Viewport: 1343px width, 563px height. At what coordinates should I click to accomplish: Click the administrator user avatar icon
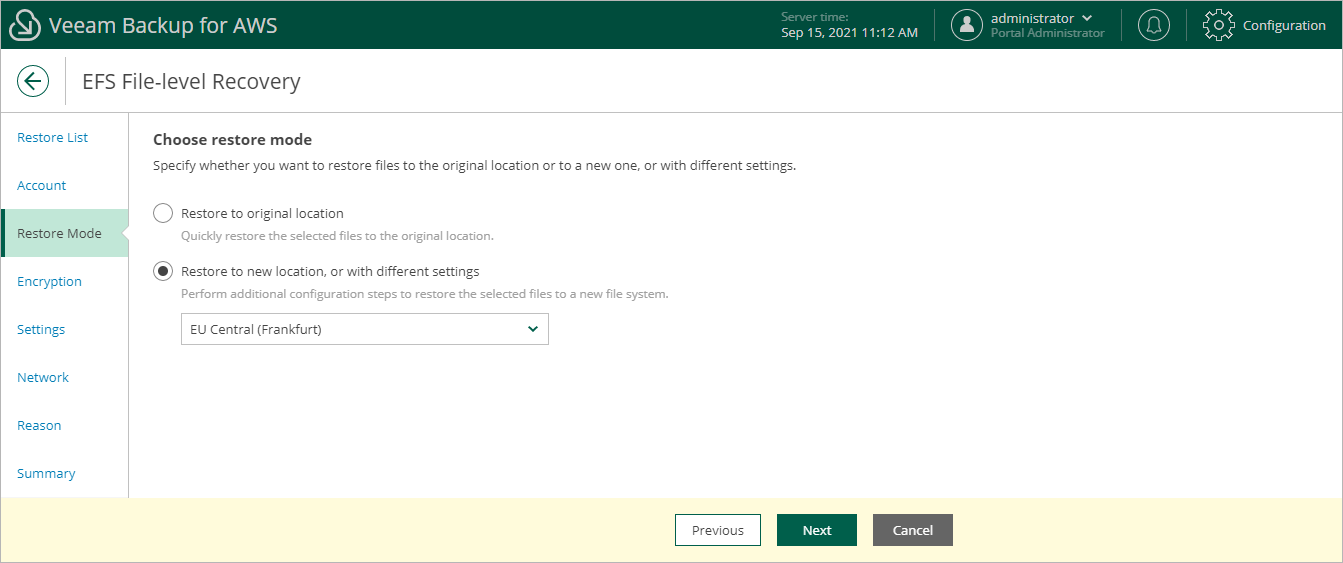[x=967, y=25]
